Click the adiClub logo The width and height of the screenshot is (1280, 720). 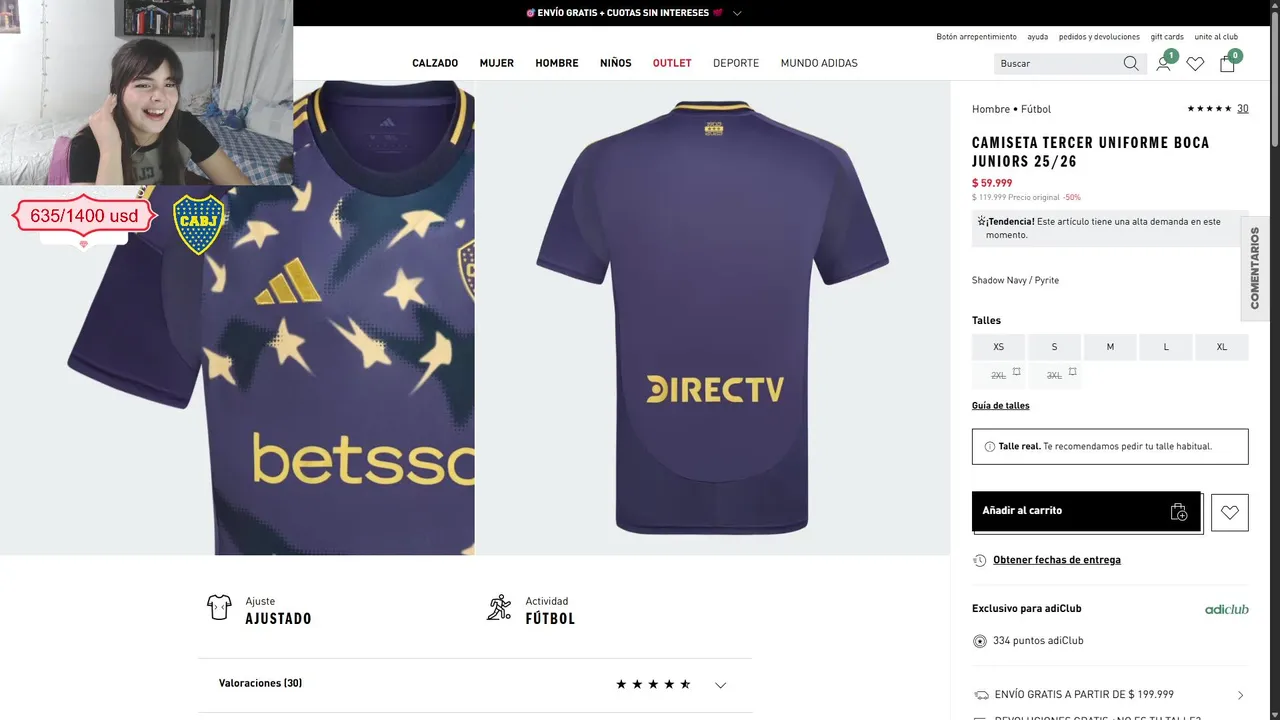tap(1226, 609)
